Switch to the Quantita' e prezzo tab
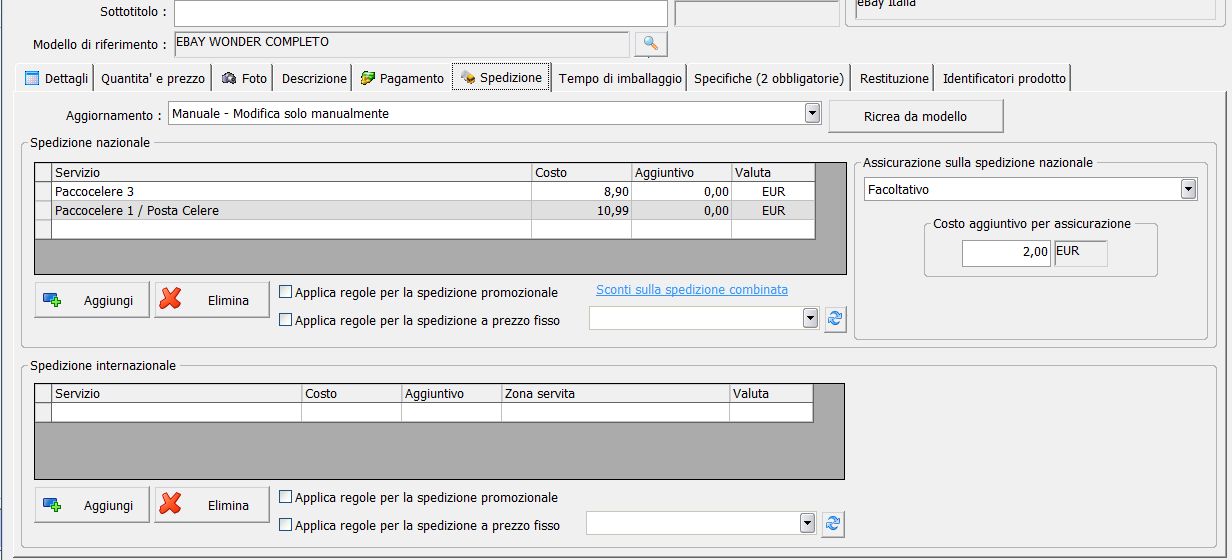This screenshot has width=1232, height=560. 153,78
